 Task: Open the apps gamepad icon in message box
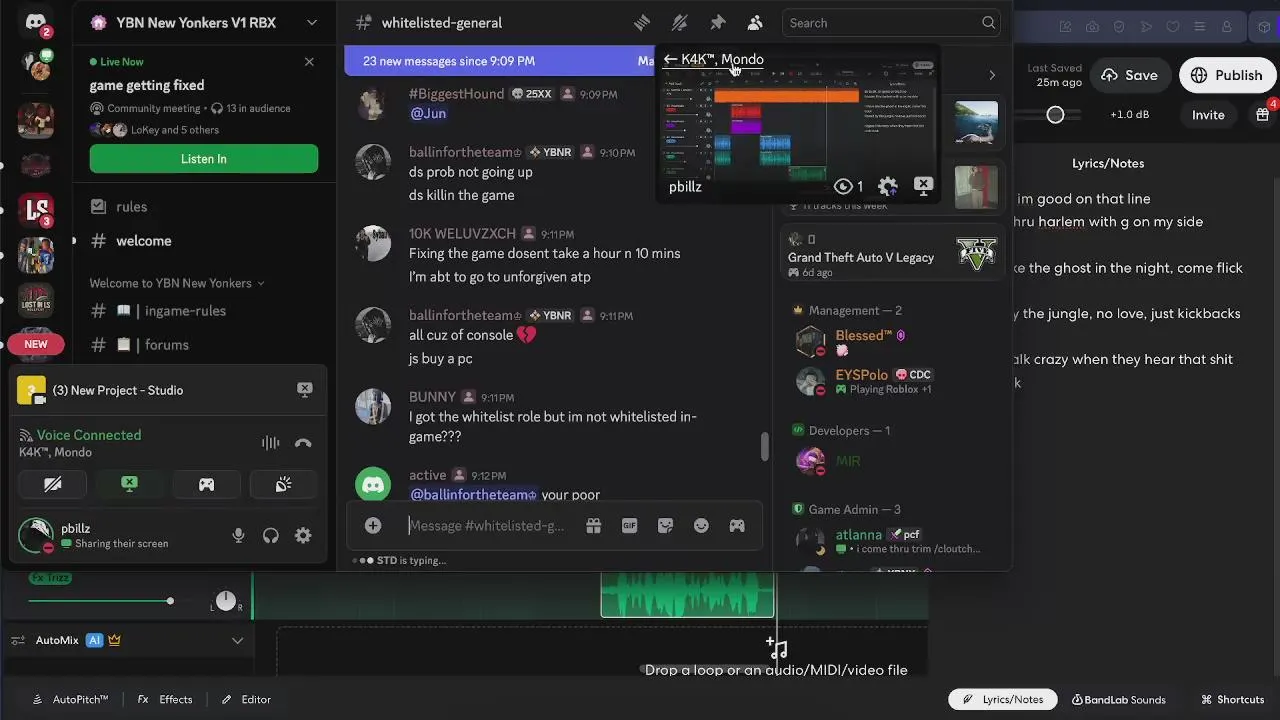[737, 525]
